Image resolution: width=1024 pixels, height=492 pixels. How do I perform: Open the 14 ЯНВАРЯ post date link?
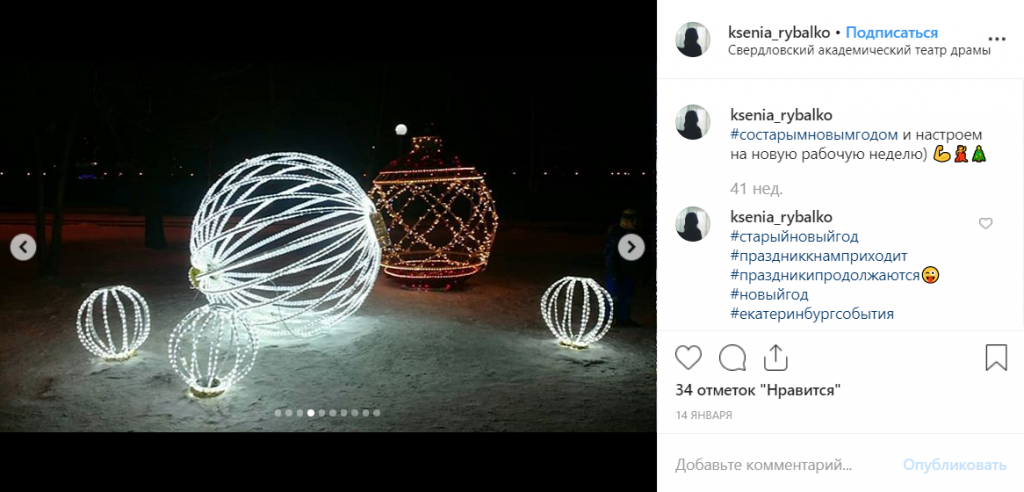click(703, 415)
